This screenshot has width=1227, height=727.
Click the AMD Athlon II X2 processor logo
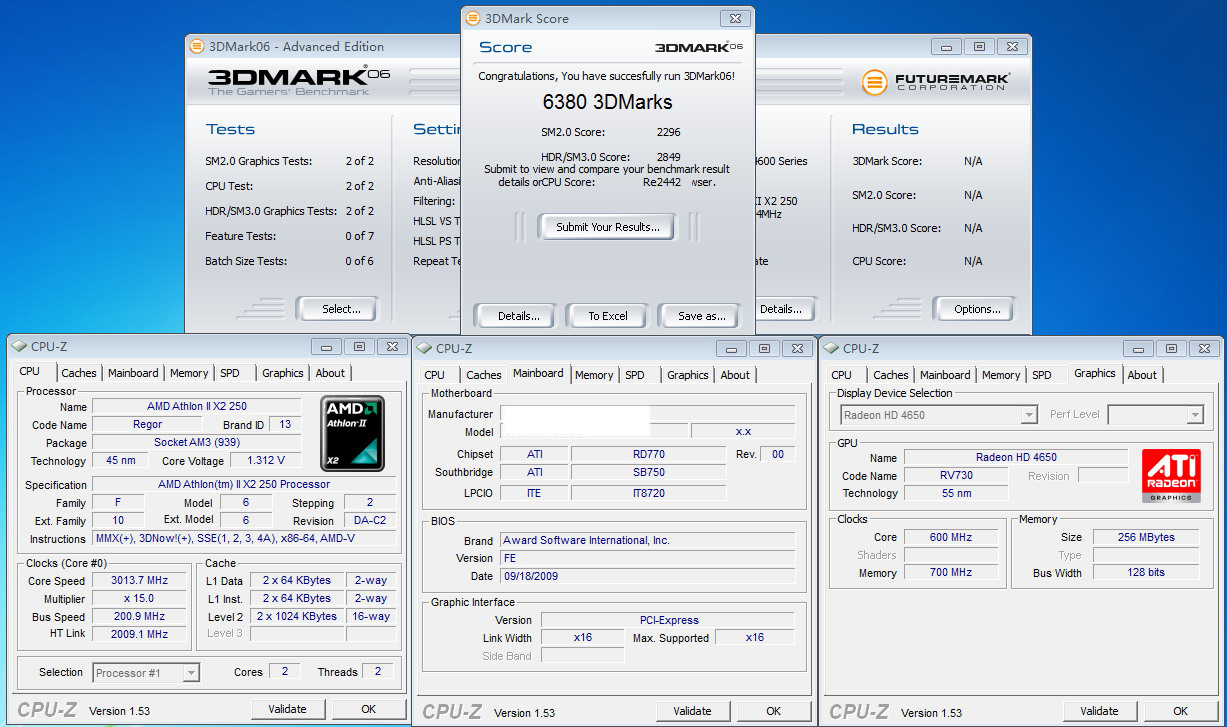(x=353, y=433)
